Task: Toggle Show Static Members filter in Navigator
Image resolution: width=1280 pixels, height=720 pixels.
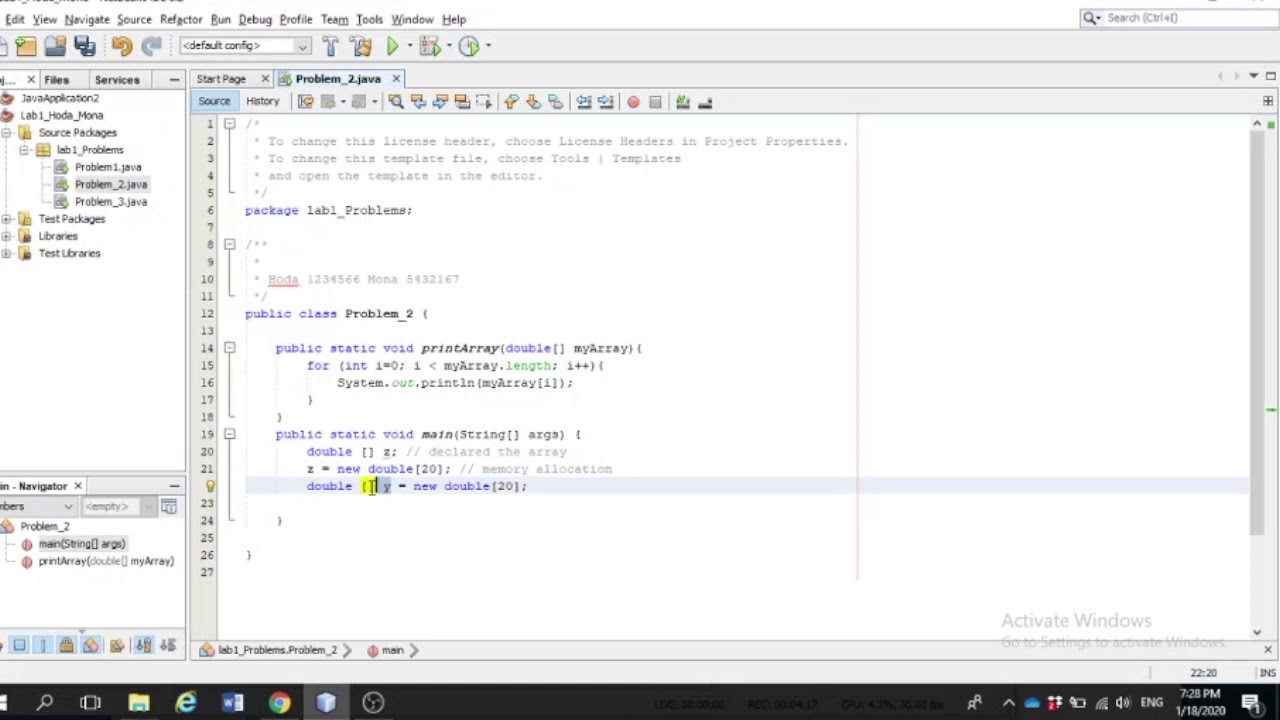Action: 43,646
